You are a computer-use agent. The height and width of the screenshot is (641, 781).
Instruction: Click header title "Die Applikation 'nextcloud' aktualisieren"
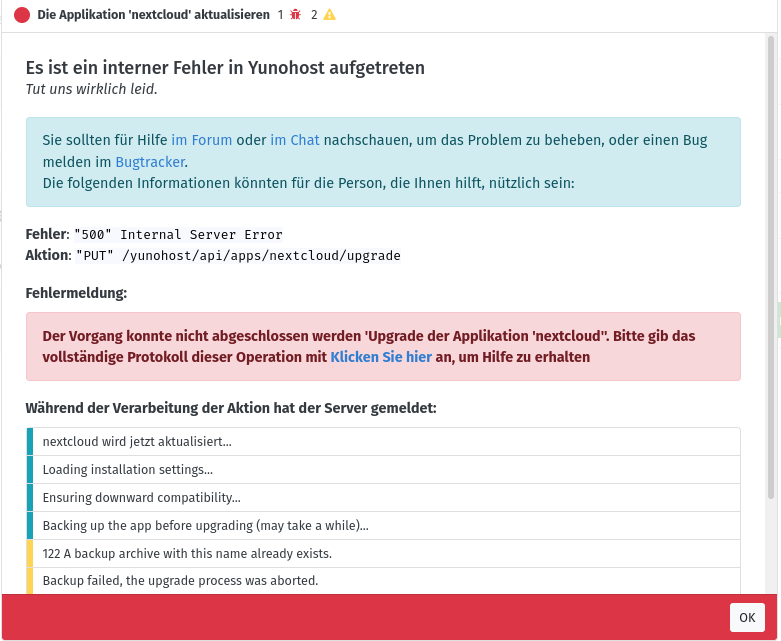click(x=153, y=15)
